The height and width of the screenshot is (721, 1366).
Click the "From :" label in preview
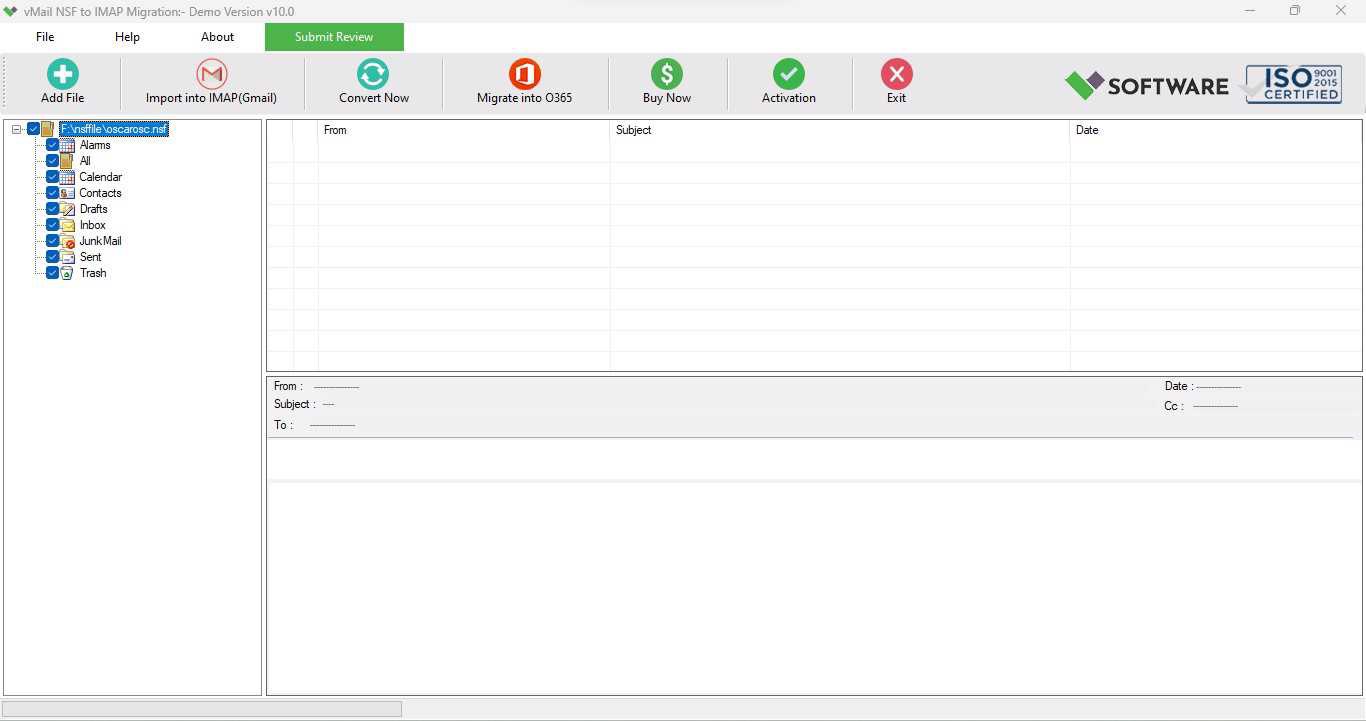tap(288, 386)
